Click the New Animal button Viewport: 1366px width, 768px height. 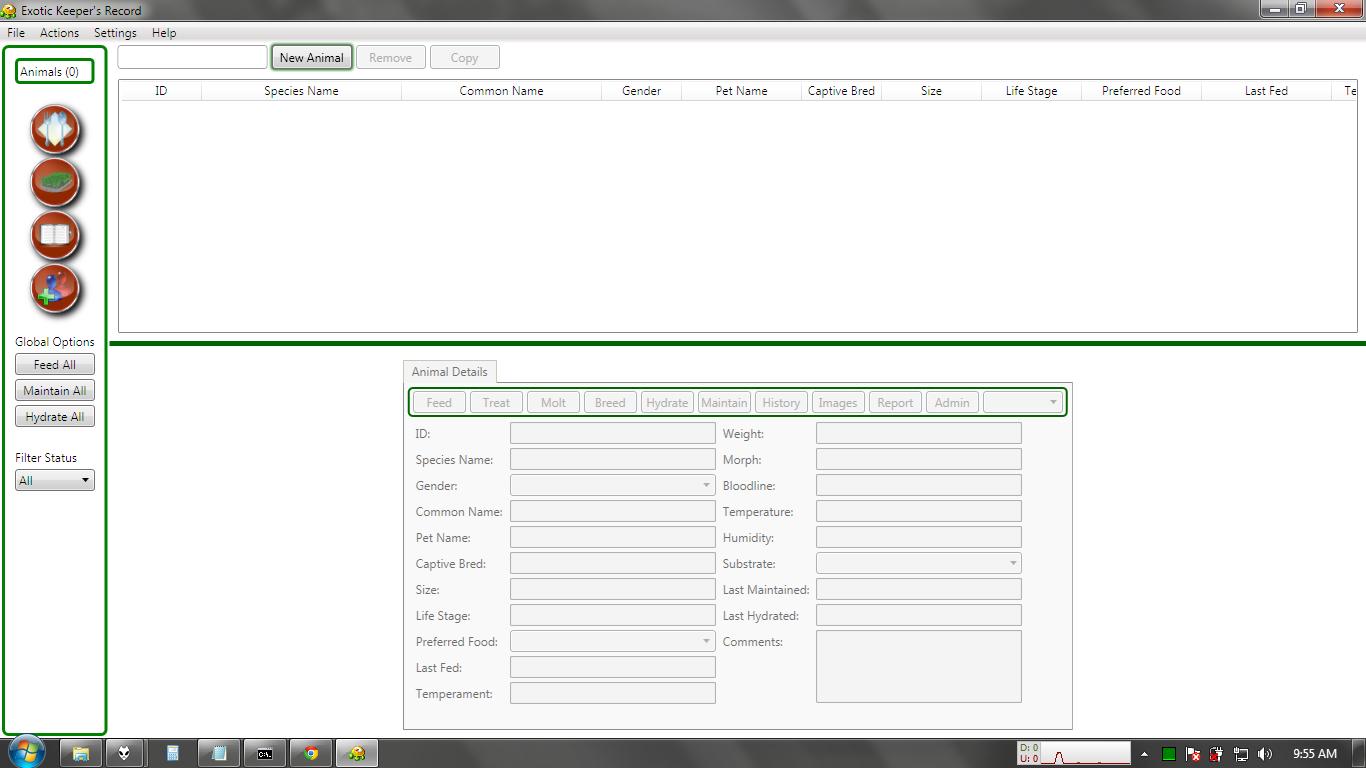(x=311, y=57)
